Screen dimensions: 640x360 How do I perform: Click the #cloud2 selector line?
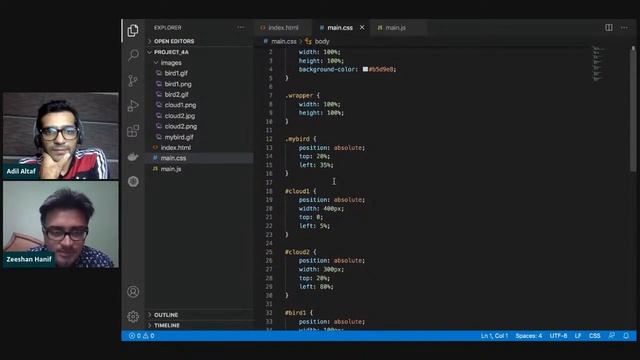pyautogui.click(x=301, y=252)
